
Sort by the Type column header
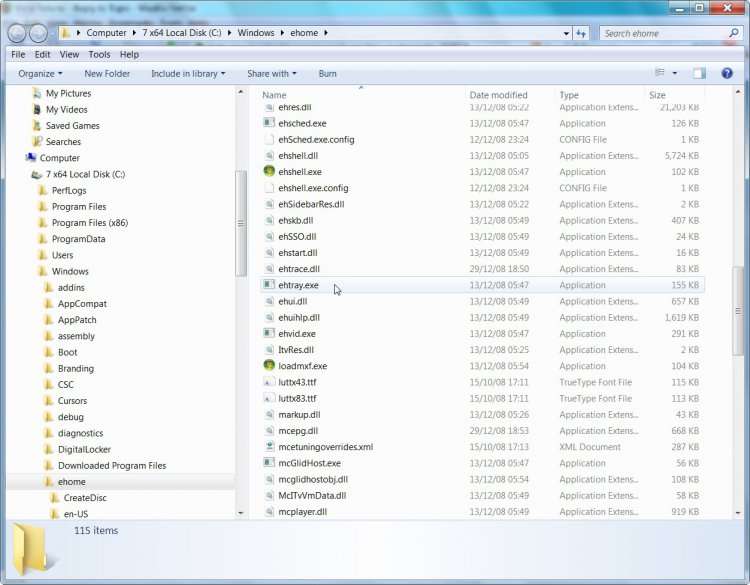599,95
